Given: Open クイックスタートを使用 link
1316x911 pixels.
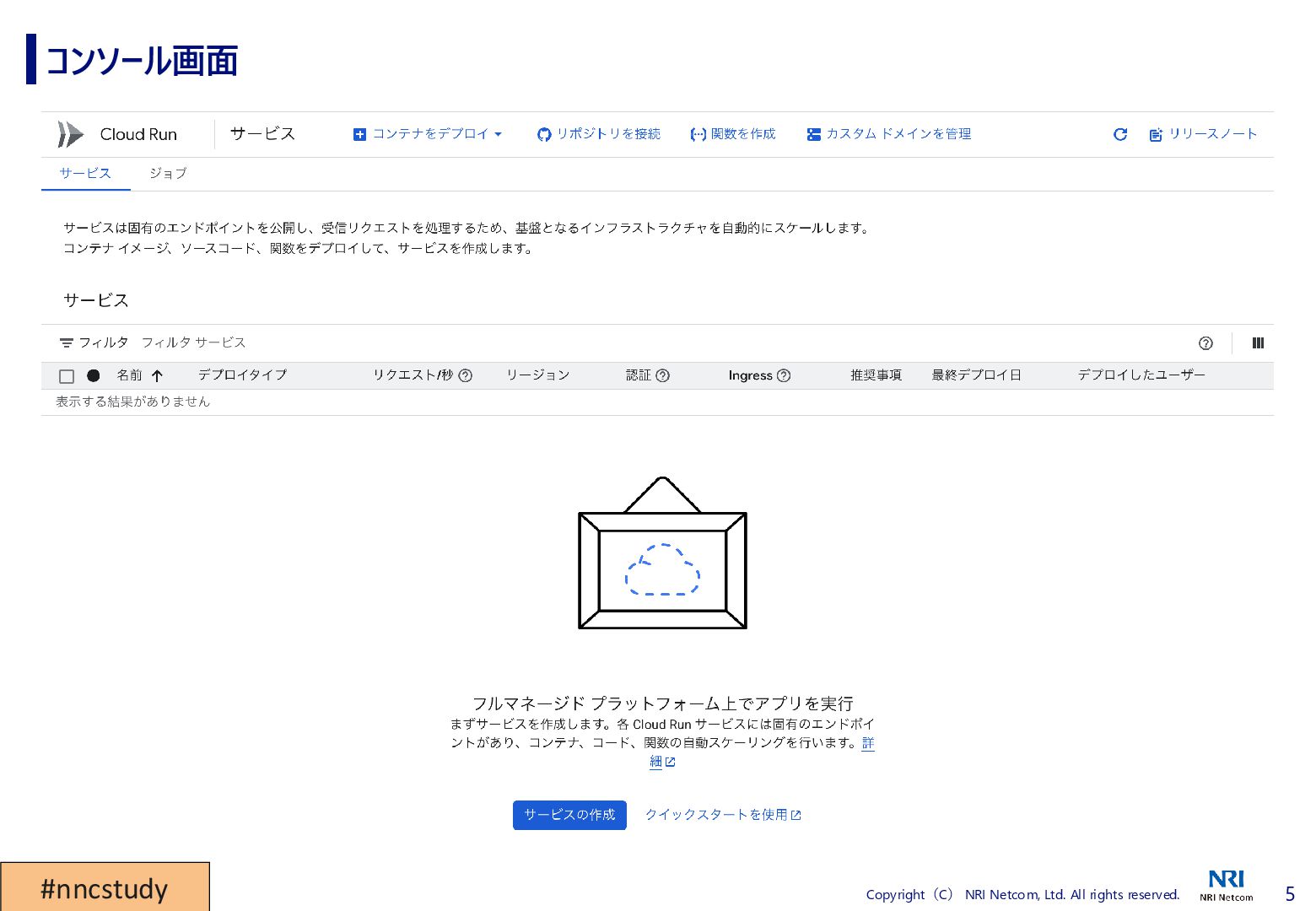Looking at the screenshot, I should (x=723, y=815).
